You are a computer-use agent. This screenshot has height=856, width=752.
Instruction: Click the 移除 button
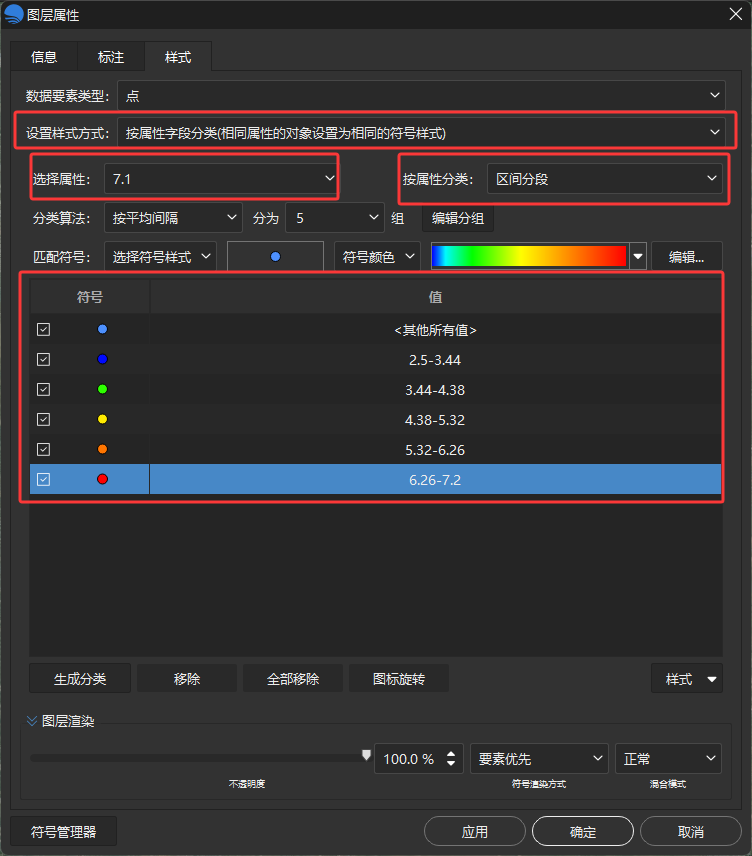click(187, 679)
